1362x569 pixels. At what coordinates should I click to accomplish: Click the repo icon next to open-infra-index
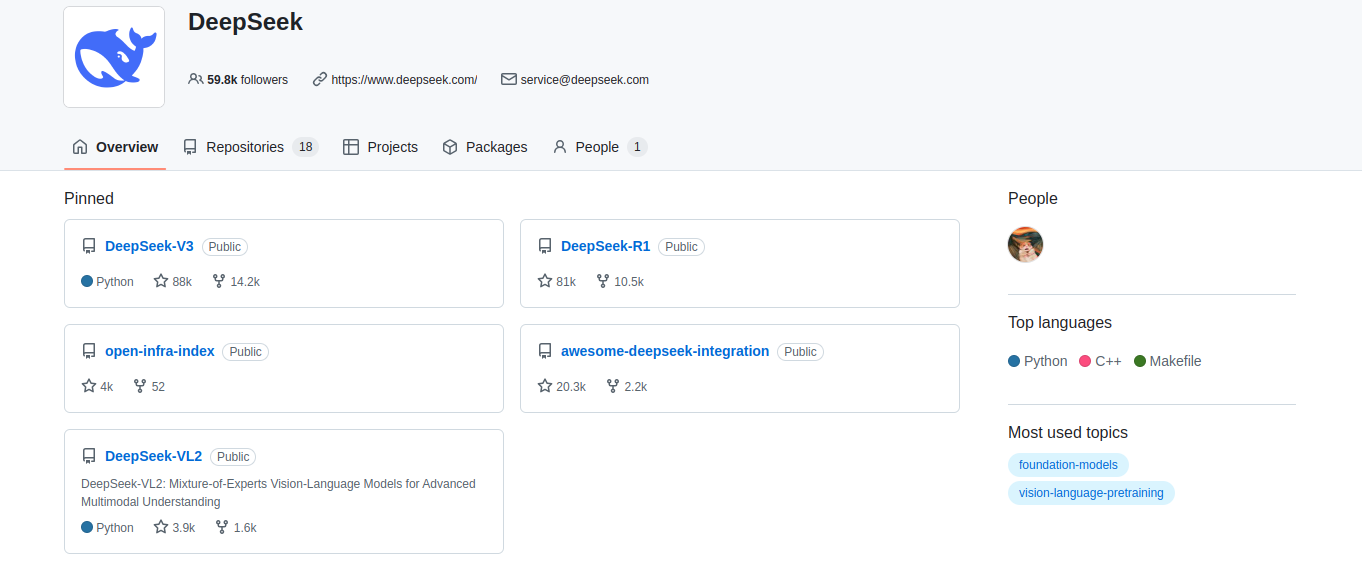[89, 351]
